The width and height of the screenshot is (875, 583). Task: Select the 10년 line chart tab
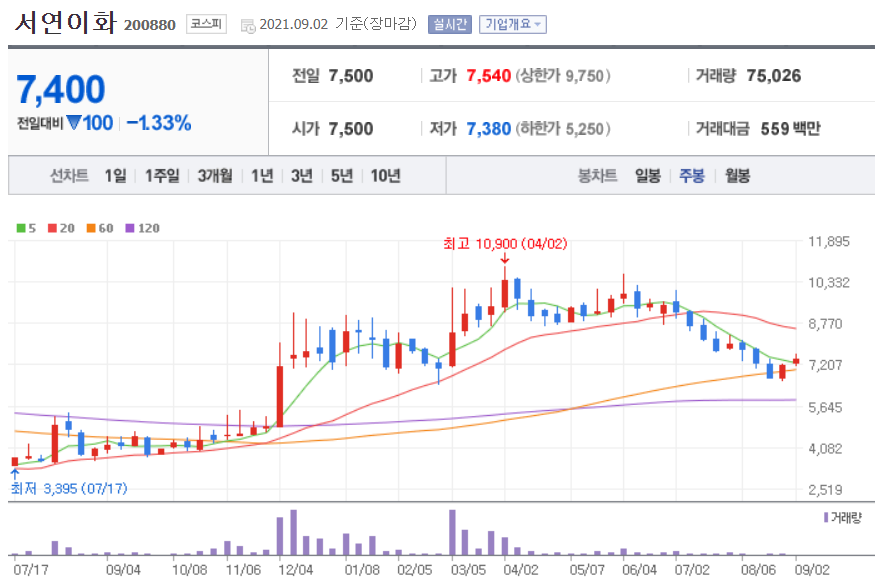click(x=386, y=176)
